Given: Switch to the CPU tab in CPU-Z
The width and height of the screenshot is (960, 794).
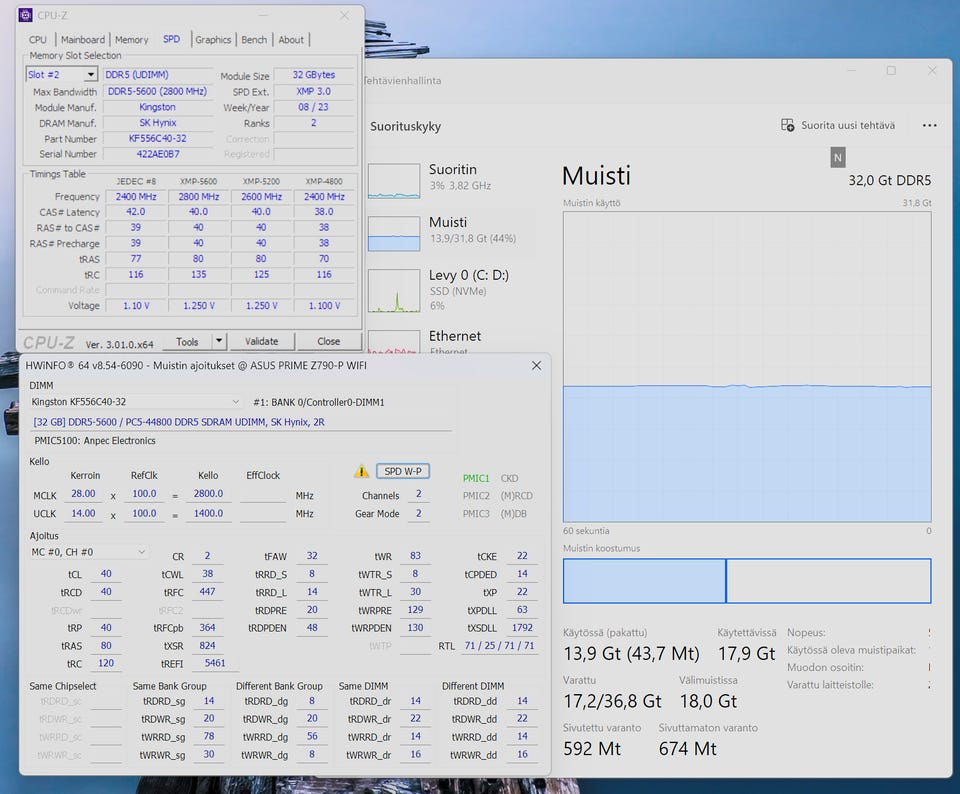Looking at the screenshot, I should click(38, 40).
